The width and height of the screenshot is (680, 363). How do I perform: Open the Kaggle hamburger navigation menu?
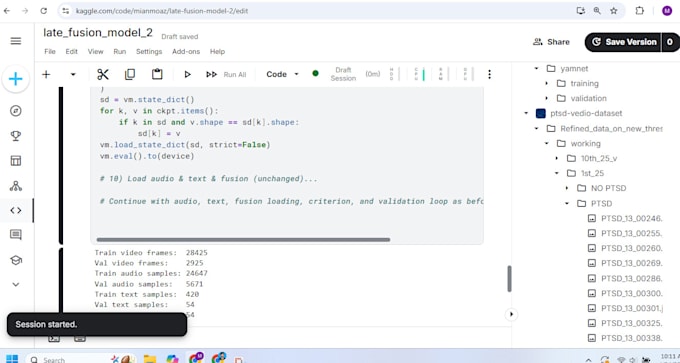pos(16,41)
